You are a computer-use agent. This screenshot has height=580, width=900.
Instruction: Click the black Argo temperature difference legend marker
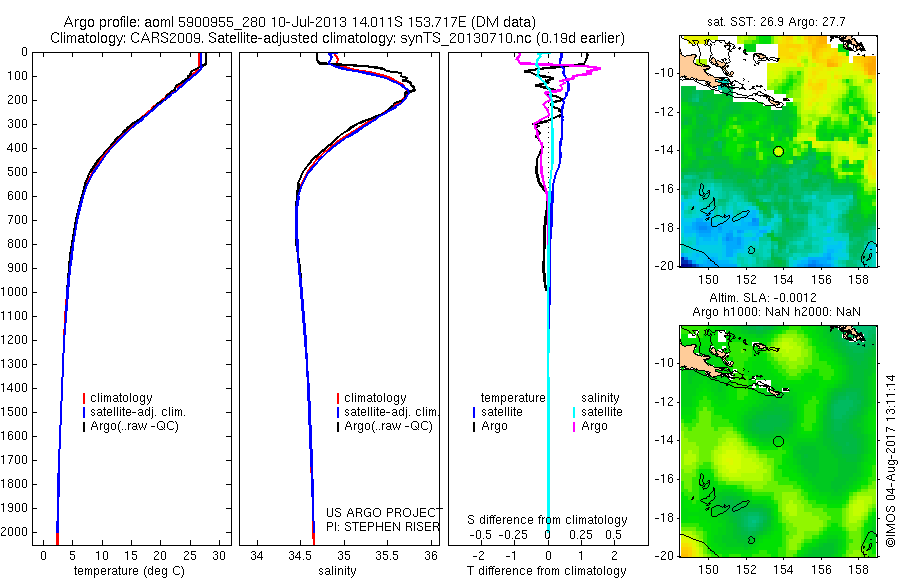pos(474,427)
